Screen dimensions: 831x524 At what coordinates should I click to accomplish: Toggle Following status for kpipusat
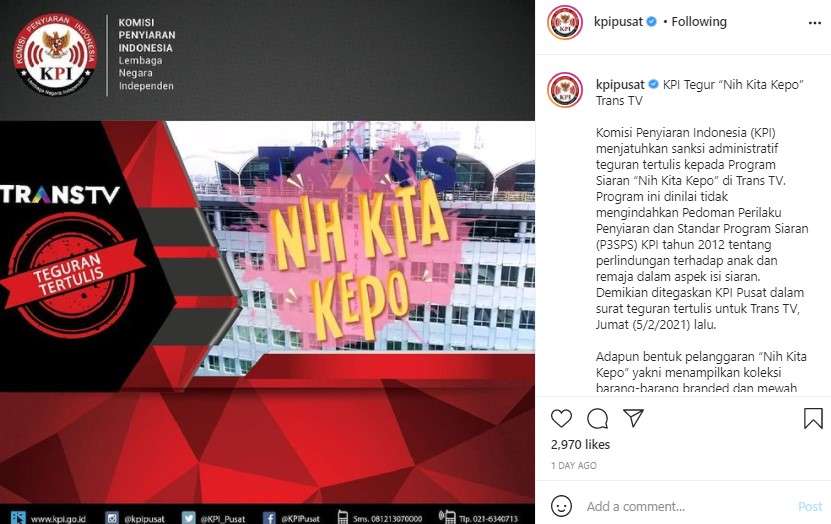(699, 22)
